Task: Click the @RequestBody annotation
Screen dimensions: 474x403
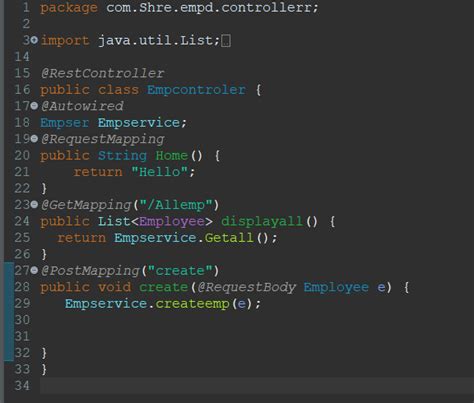Action: pos(247,287)
